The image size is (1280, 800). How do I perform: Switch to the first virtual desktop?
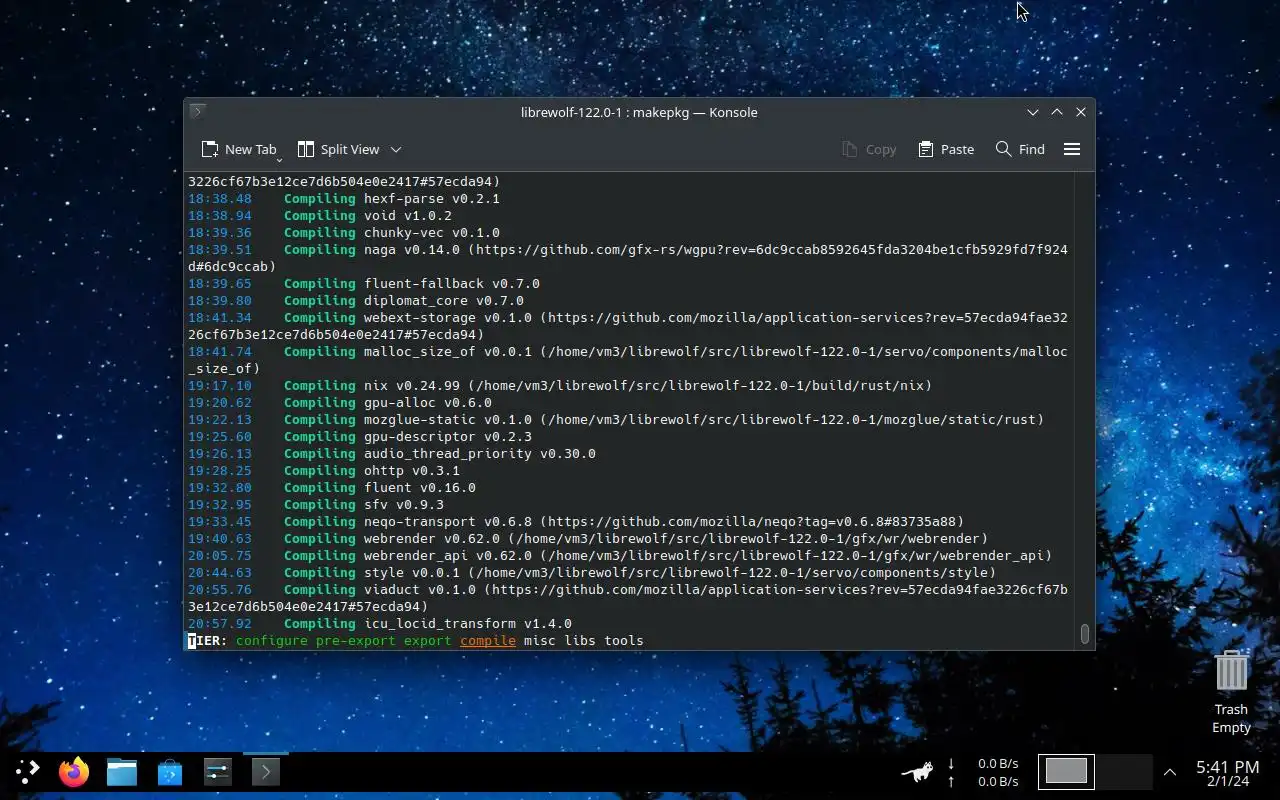point(1066,771)
